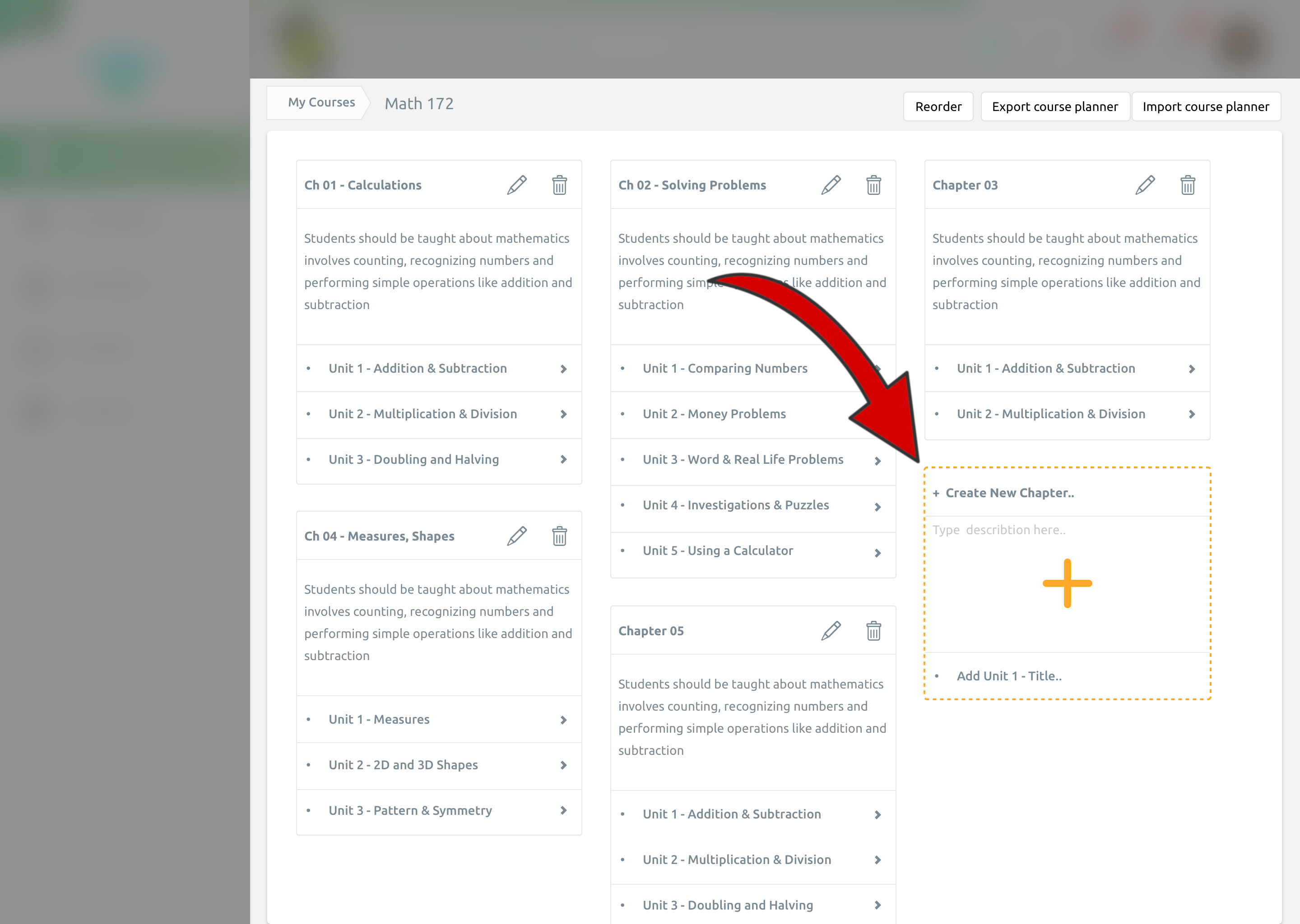Edit Ch 01 - Calculations with pencil icon
The image size is (1300, 924).
point(517,185)
